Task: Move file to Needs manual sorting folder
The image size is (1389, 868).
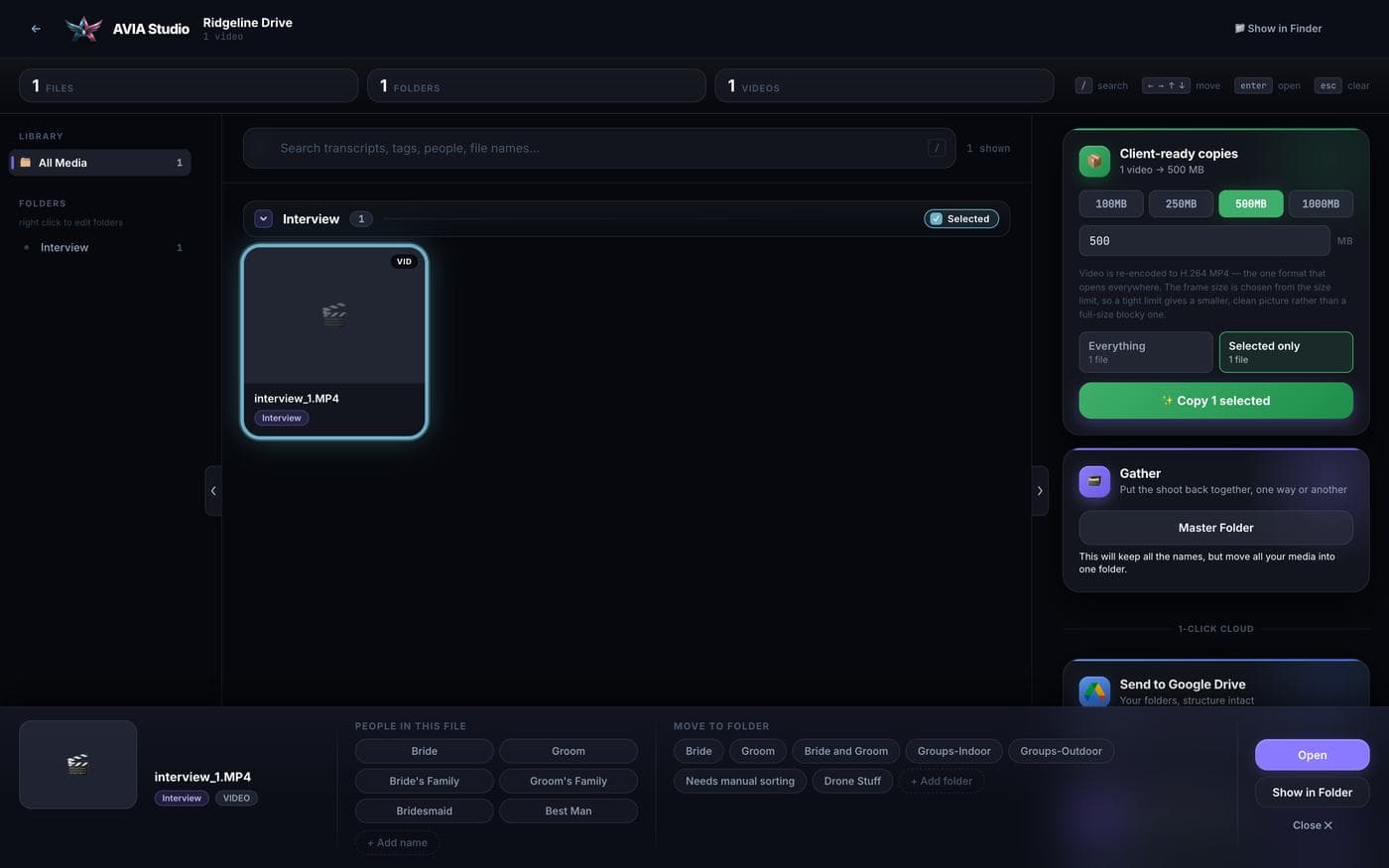Action: tap(740, 781)
